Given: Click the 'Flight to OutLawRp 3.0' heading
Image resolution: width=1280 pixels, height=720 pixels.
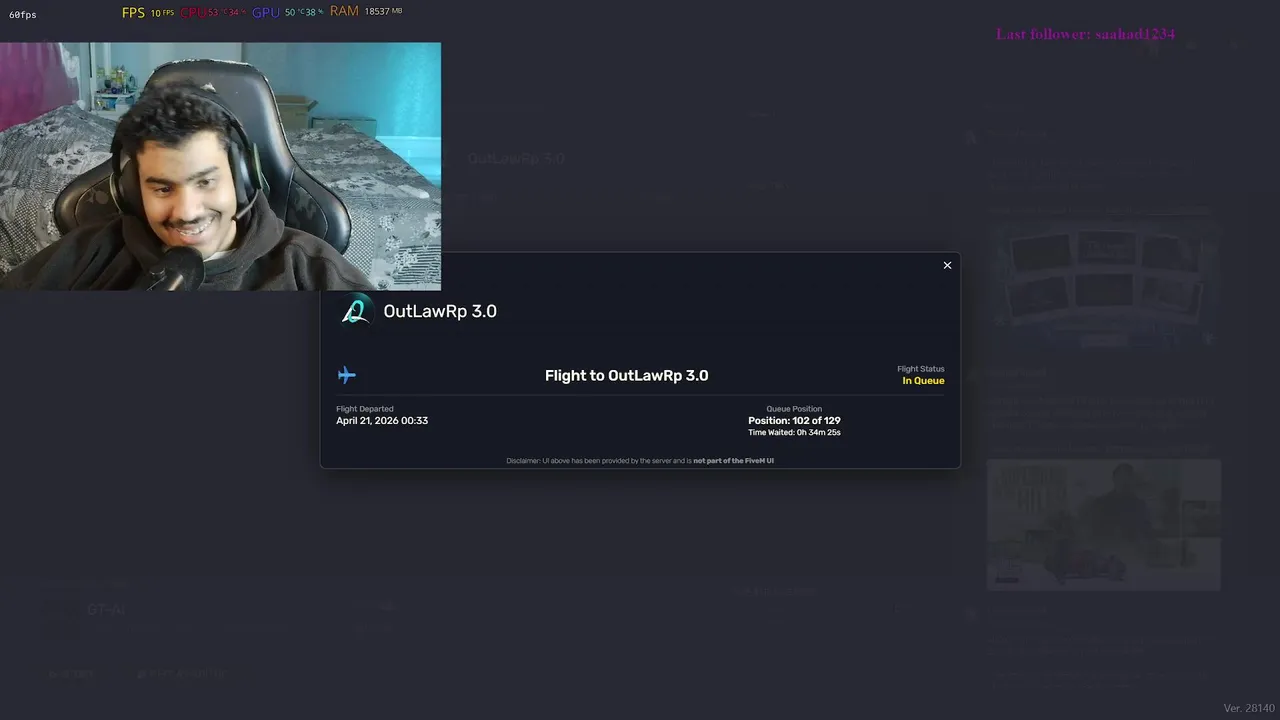Looking at the screenshot, I should click(626, 375).
